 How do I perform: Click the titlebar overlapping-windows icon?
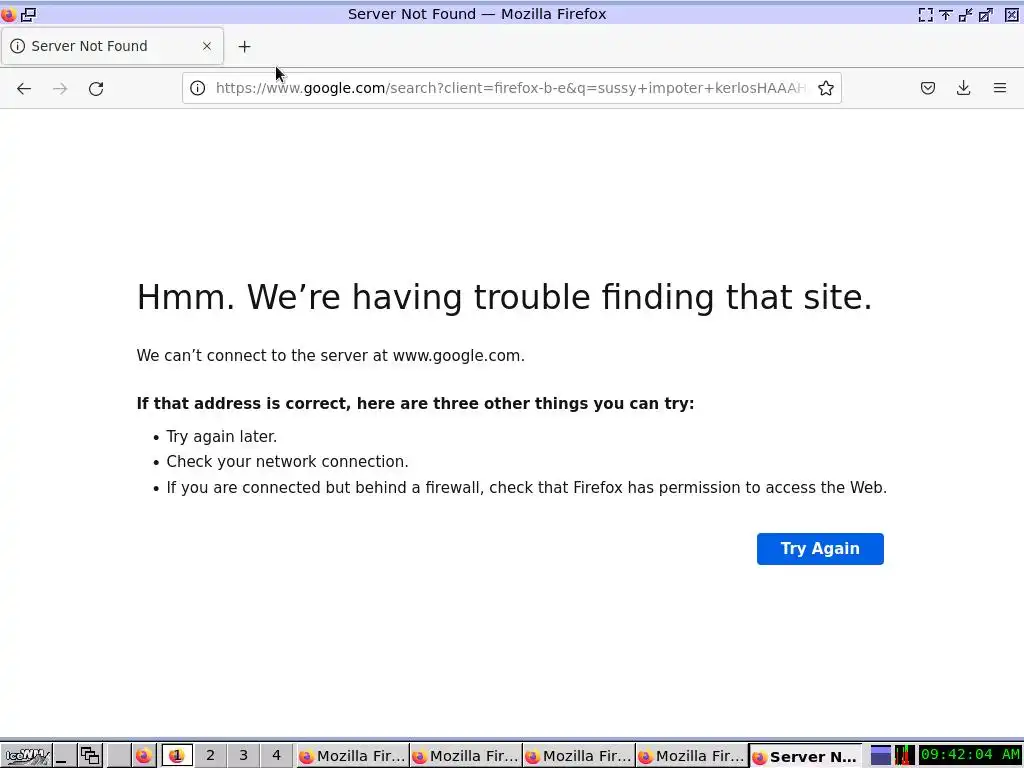(x=29, y=14)
